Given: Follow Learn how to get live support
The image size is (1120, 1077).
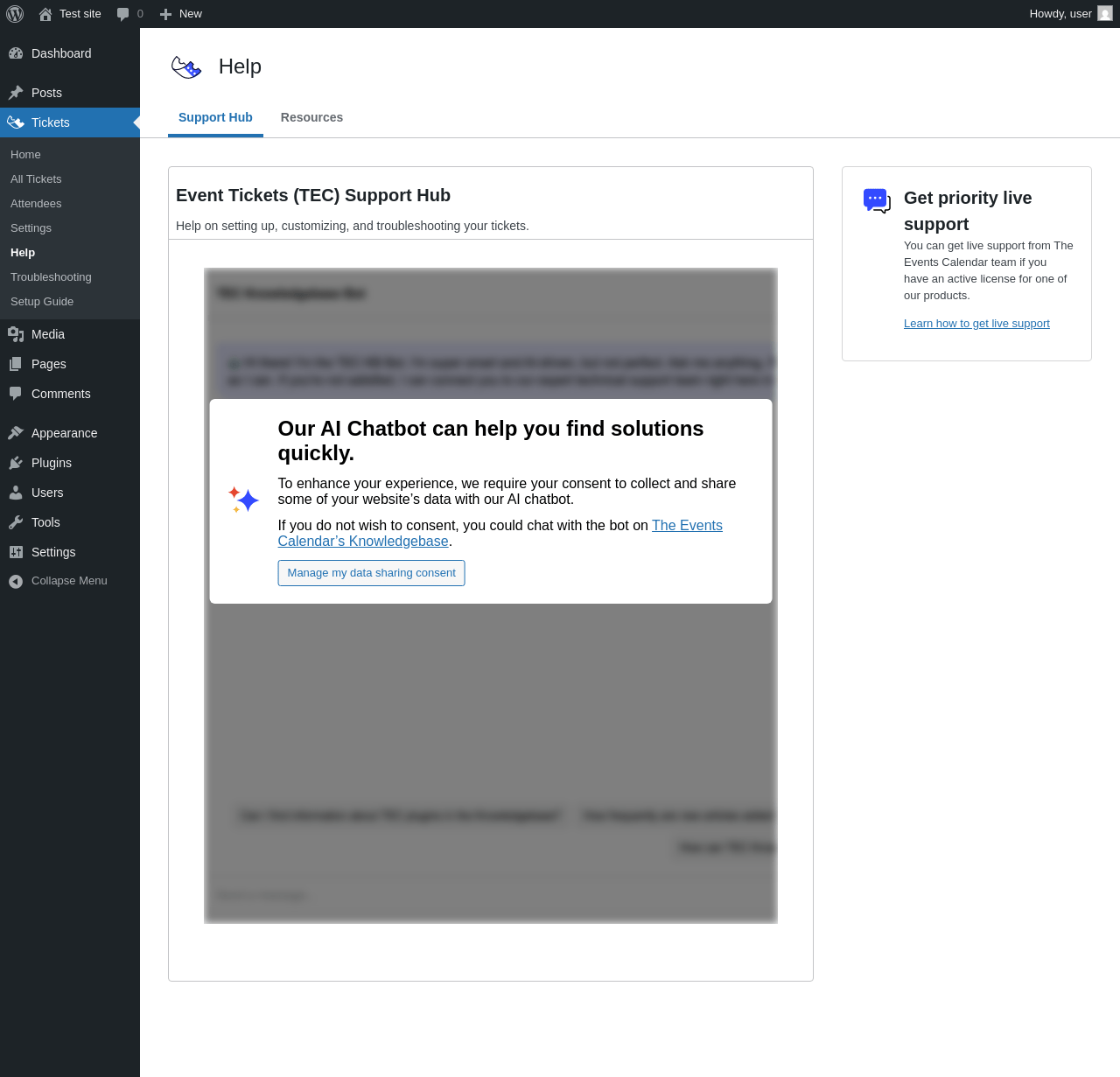Looking at the screenshot, I should click(x=976, y=323).
